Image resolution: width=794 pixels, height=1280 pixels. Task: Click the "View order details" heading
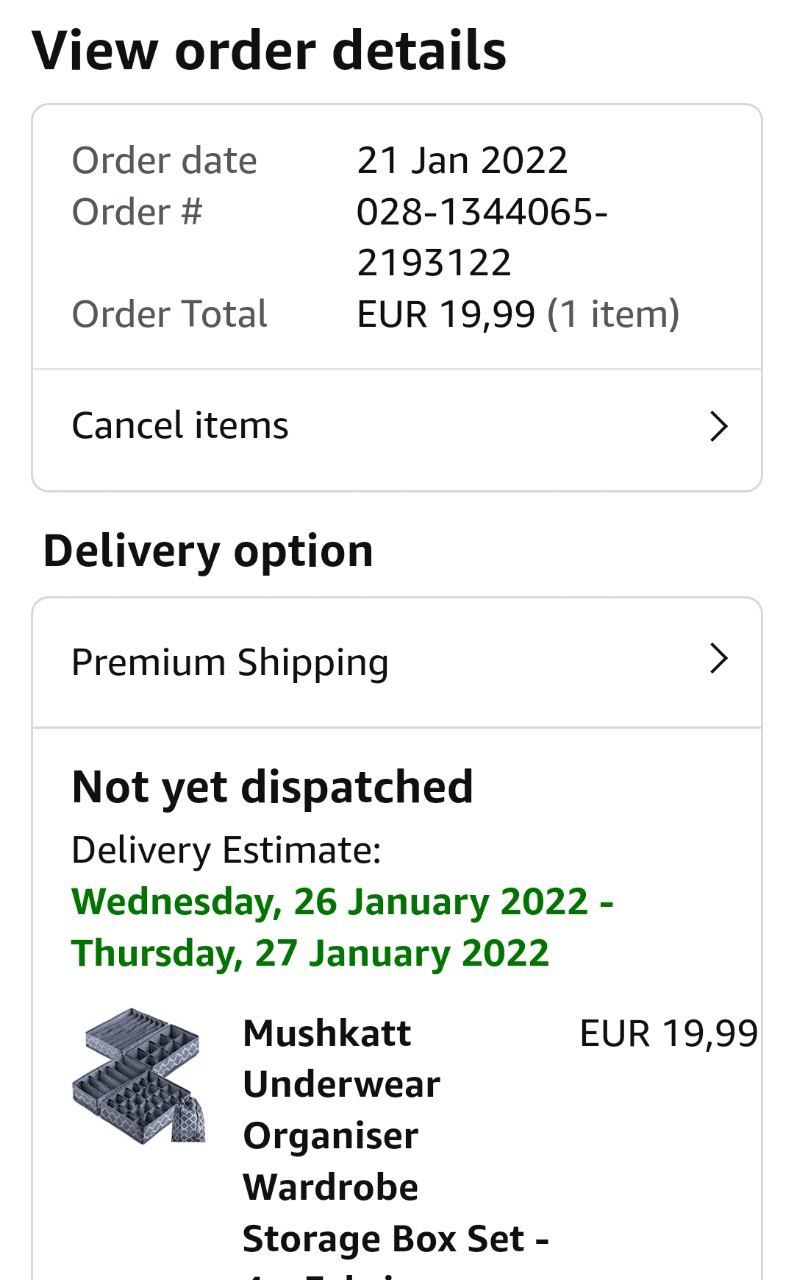pos(269,50)
